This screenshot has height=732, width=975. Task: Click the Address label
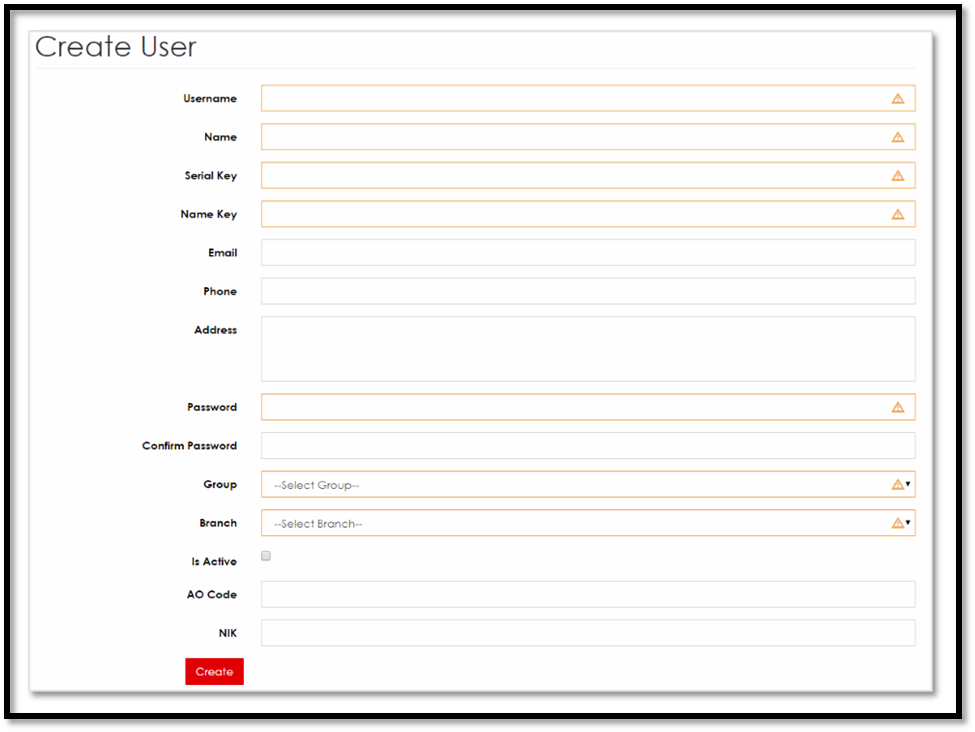[216, 330]
